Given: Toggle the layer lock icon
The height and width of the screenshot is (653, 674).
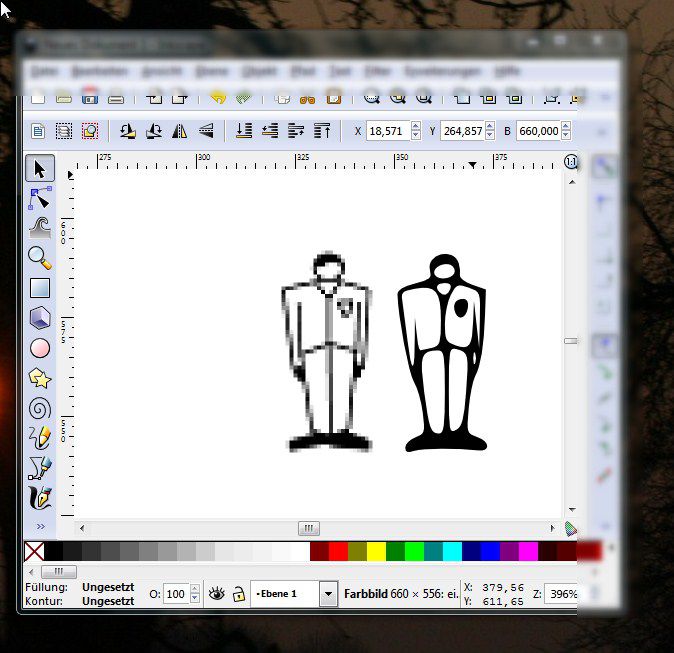Looking at the screenshot, I should 238,594.
